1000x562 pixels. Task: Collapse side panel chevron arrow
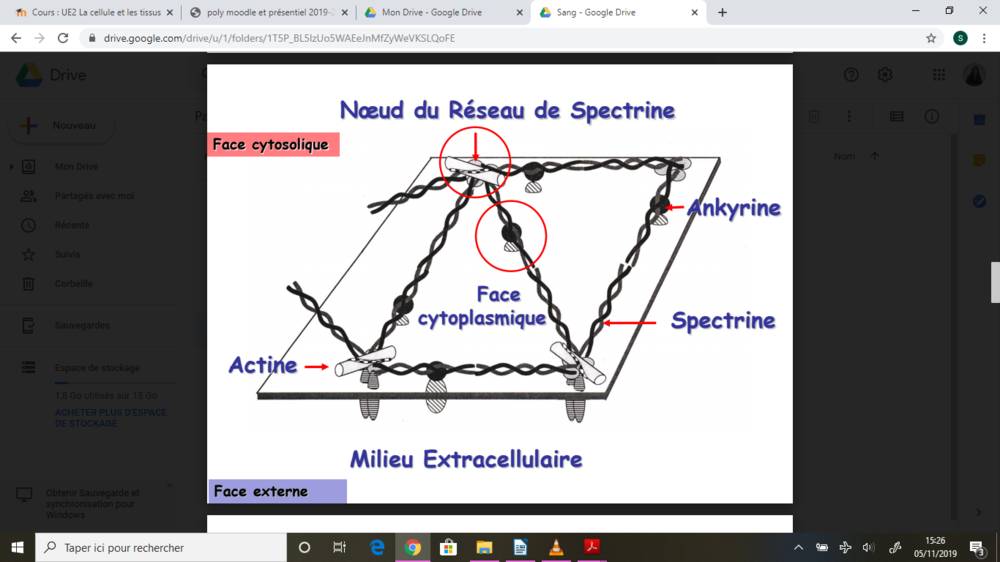[979, 512]
